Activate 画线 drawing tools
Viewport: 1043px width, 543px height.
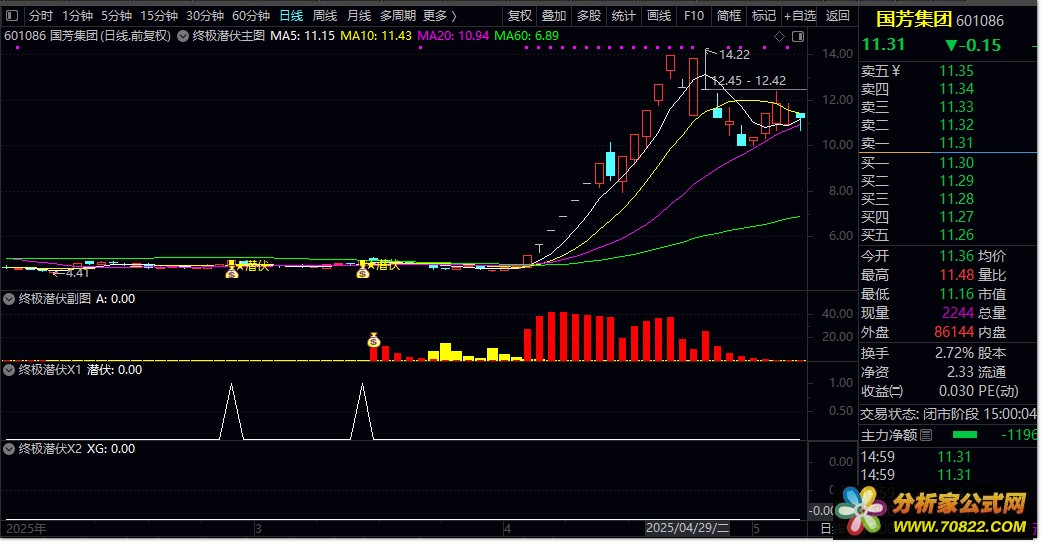tap(659, 15)
